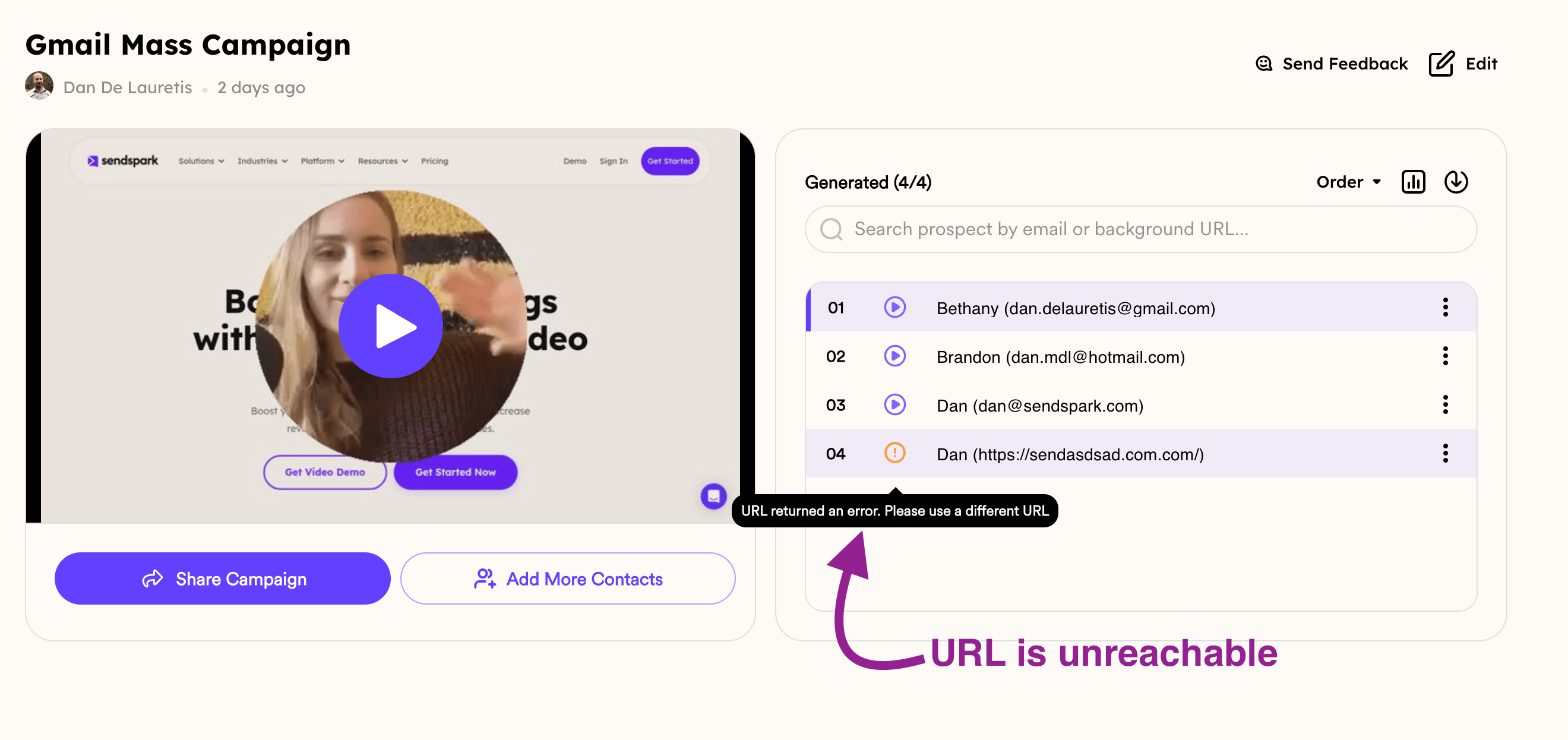Expand Solutions menu in video preview

[x=201, y=161]
